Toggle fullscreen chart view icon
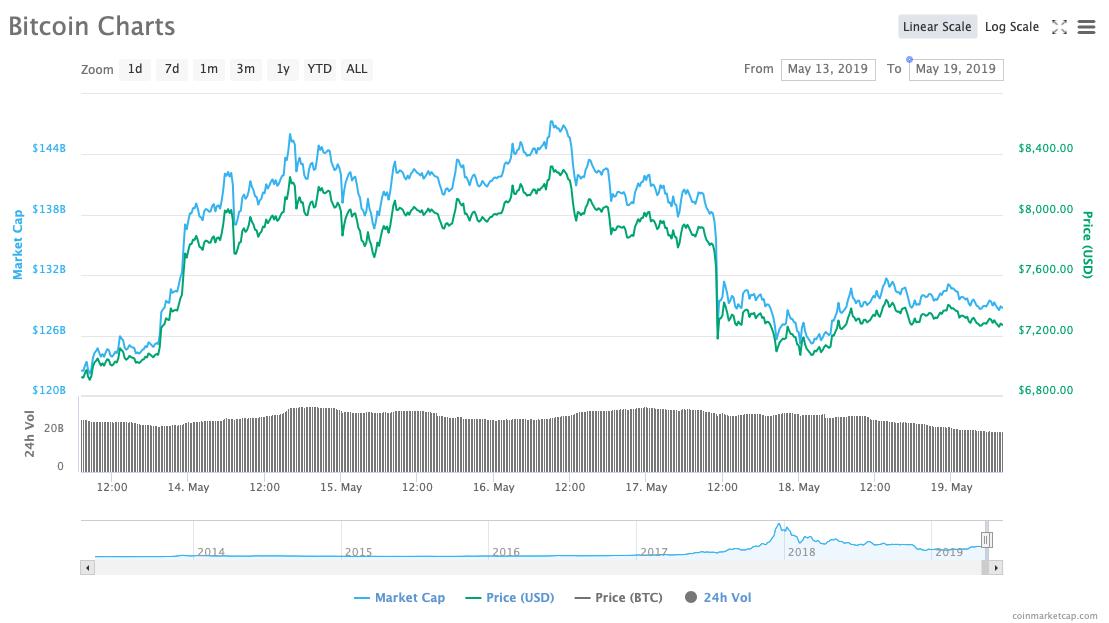The image size is (1109, 623). [1059, 27]
